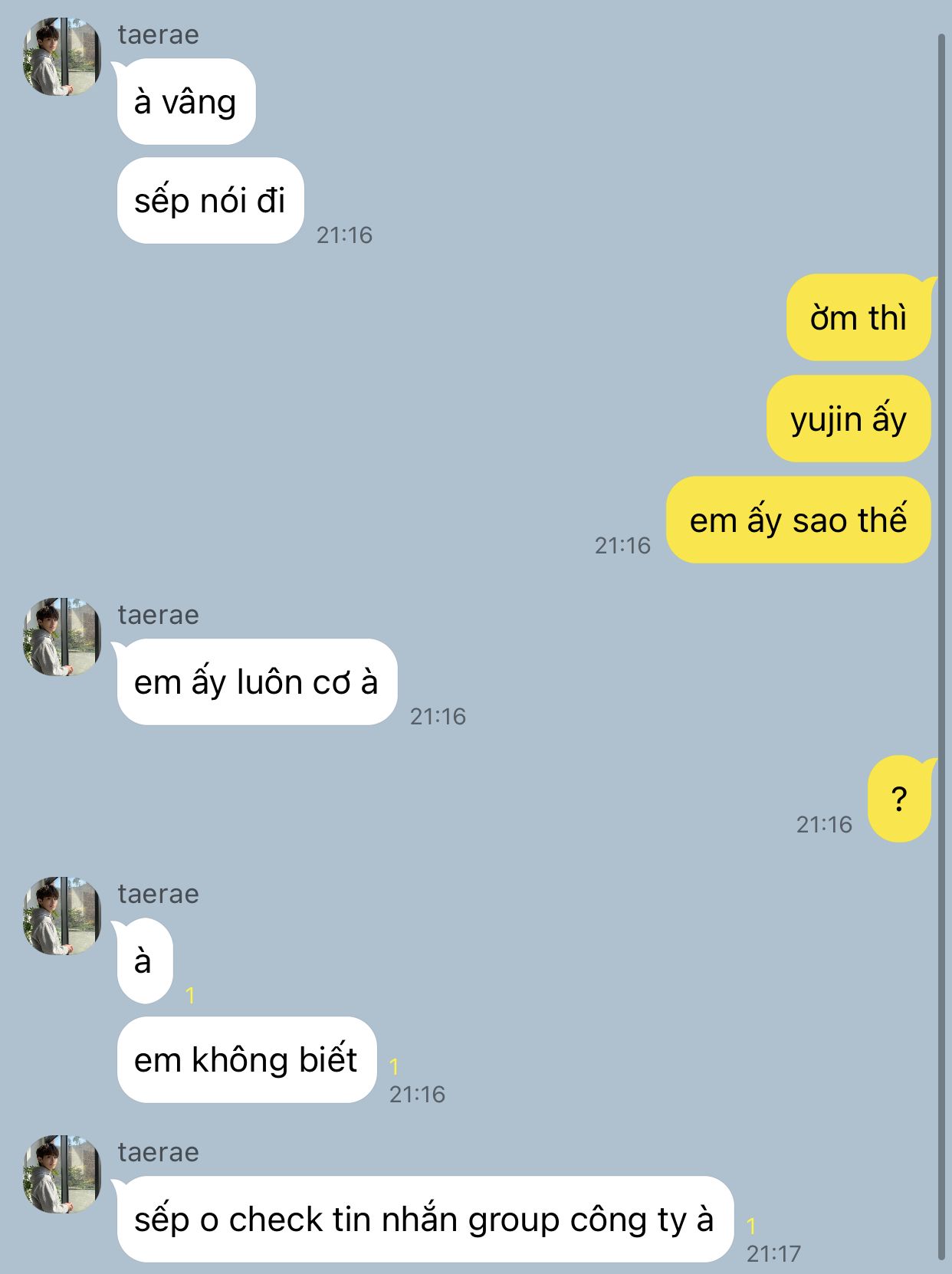
Task: Tap the 'em ấy luôn cơ à' message
Action: click(256, 681)
